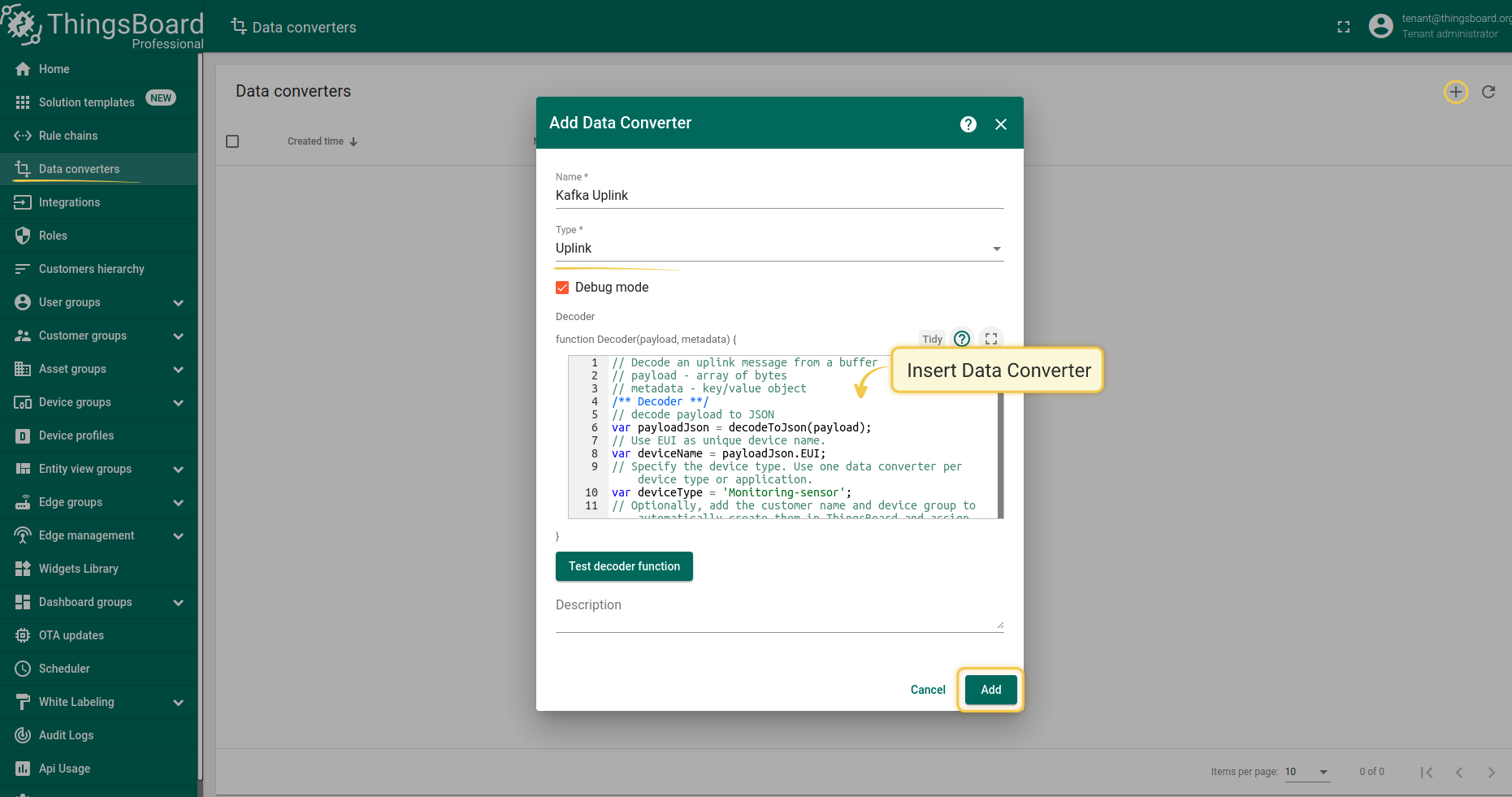Open the Integrations menu item

[x=70, y=202]
